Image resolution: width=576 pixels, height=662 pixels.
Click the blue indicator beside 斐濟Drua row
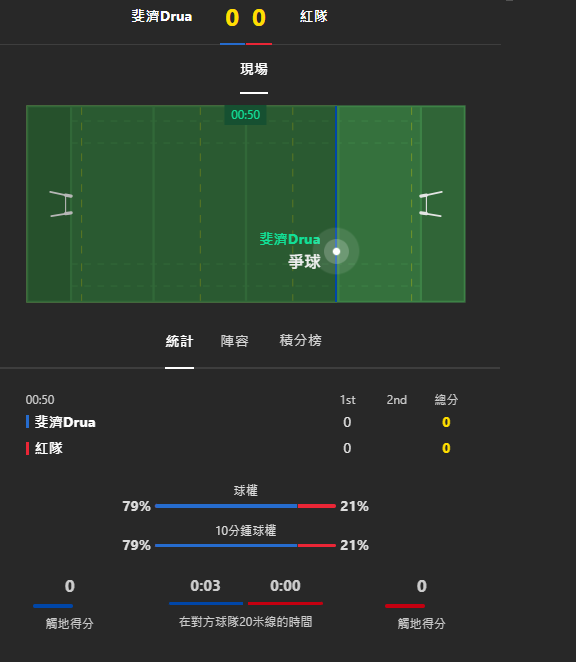click(x=27, y=422)
